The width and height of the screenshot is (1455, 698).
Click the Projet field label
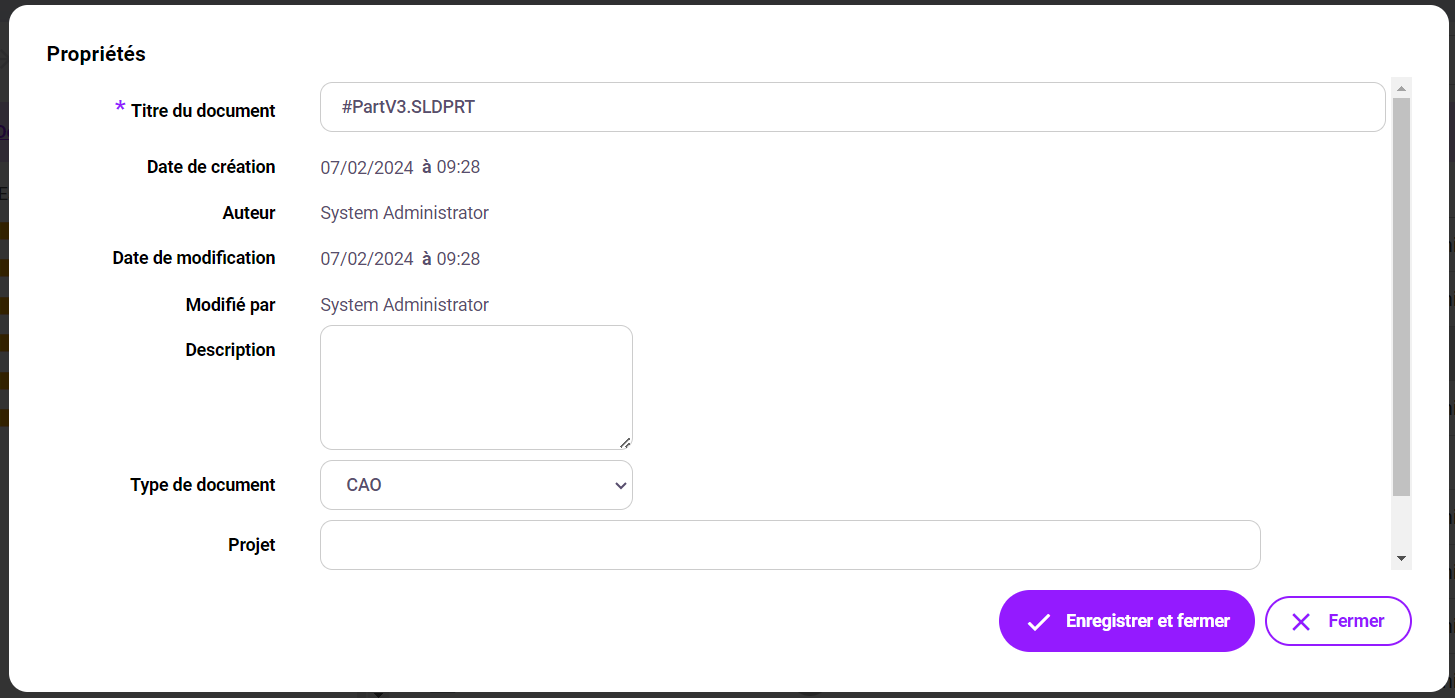[x=252, y=545]
